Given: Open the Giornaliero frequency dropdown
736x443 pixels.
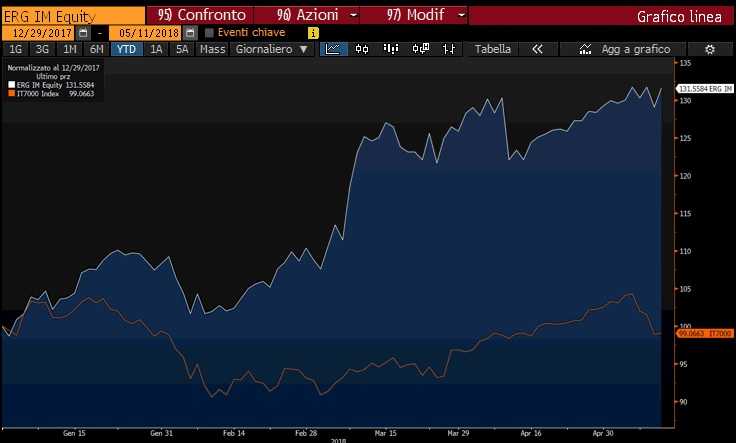Looking at the screenshot, I should point(271,49).
